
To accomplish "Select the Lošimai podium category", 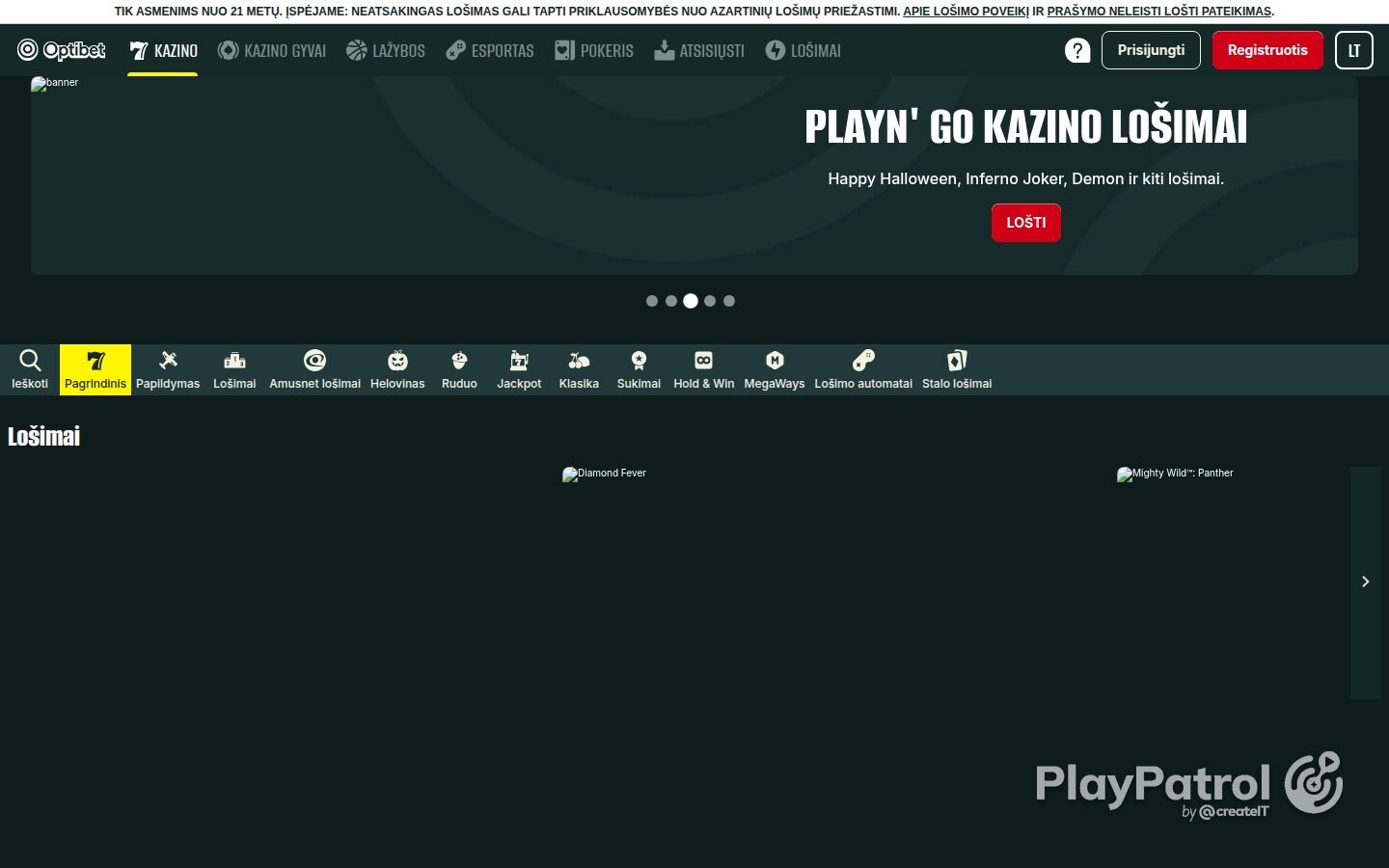I will click(234, 369).
